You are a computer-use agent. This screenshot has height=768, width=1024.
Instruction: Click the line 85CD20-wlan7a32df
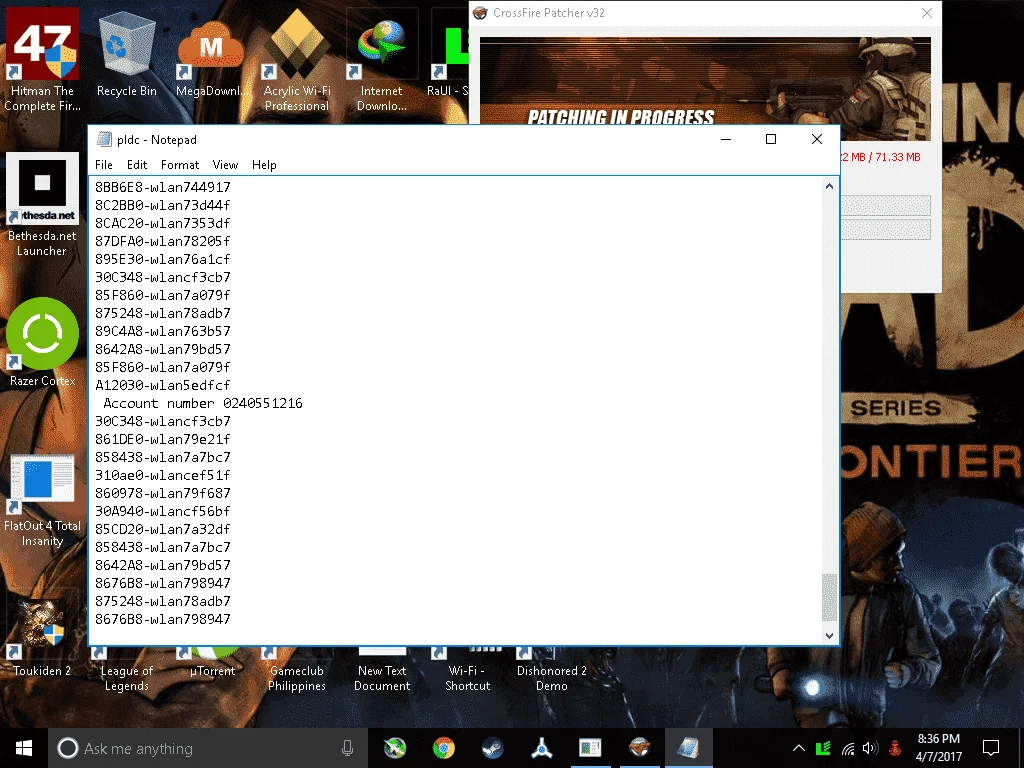163,530
